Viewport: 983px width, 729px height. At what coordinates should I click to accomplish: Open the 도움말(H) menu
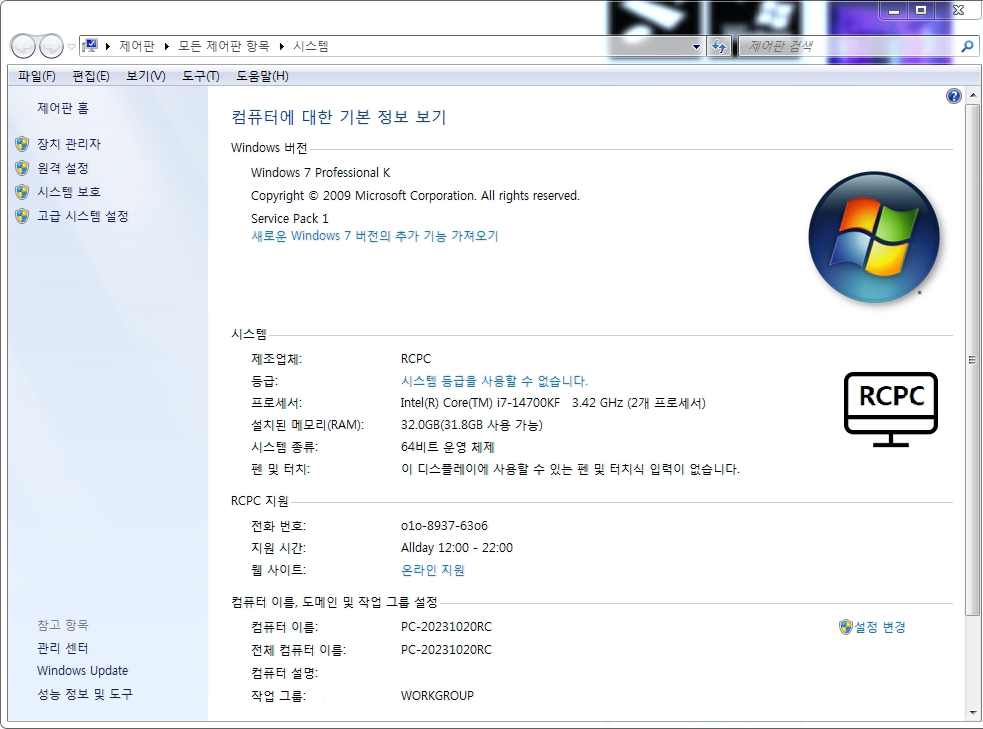click(262, 76)
